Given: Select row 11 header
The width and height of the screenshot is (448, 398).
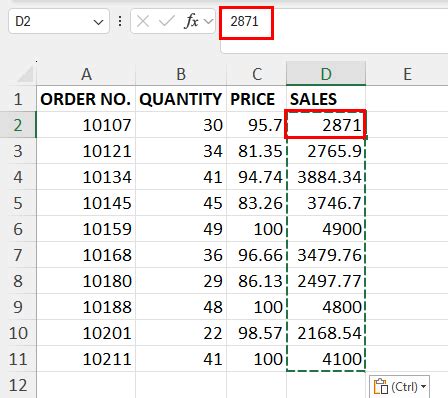Looking at the screenshot, I should point(18,359).
